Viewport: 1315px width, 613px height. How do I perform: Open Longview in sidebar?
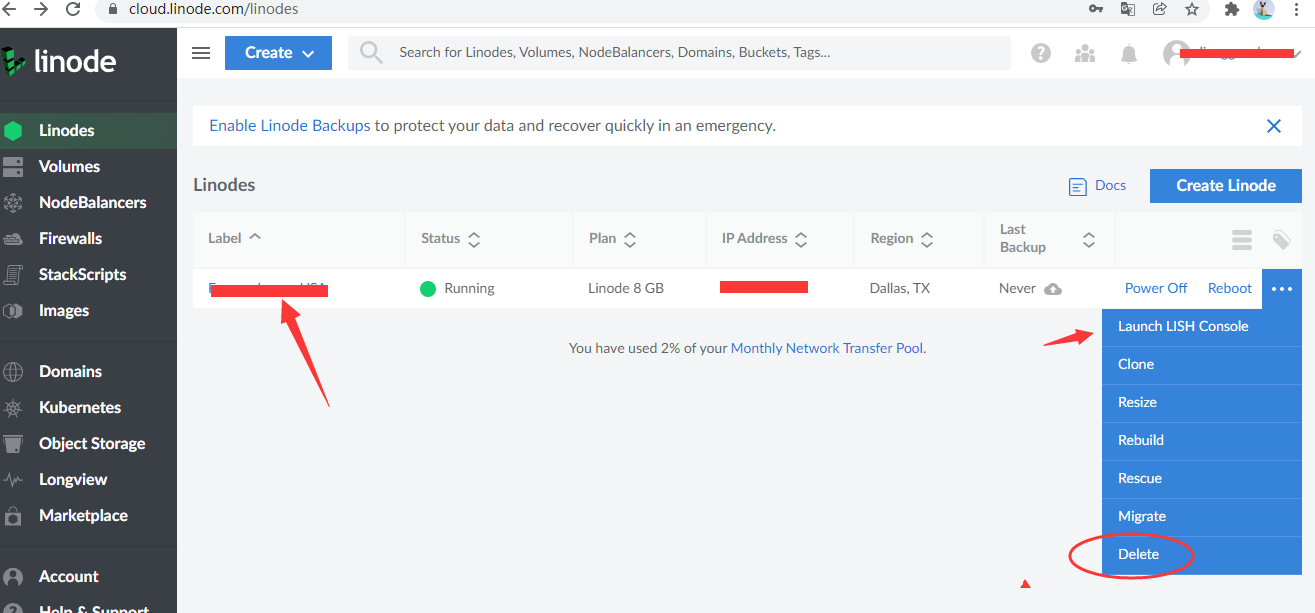click(88, 479)
